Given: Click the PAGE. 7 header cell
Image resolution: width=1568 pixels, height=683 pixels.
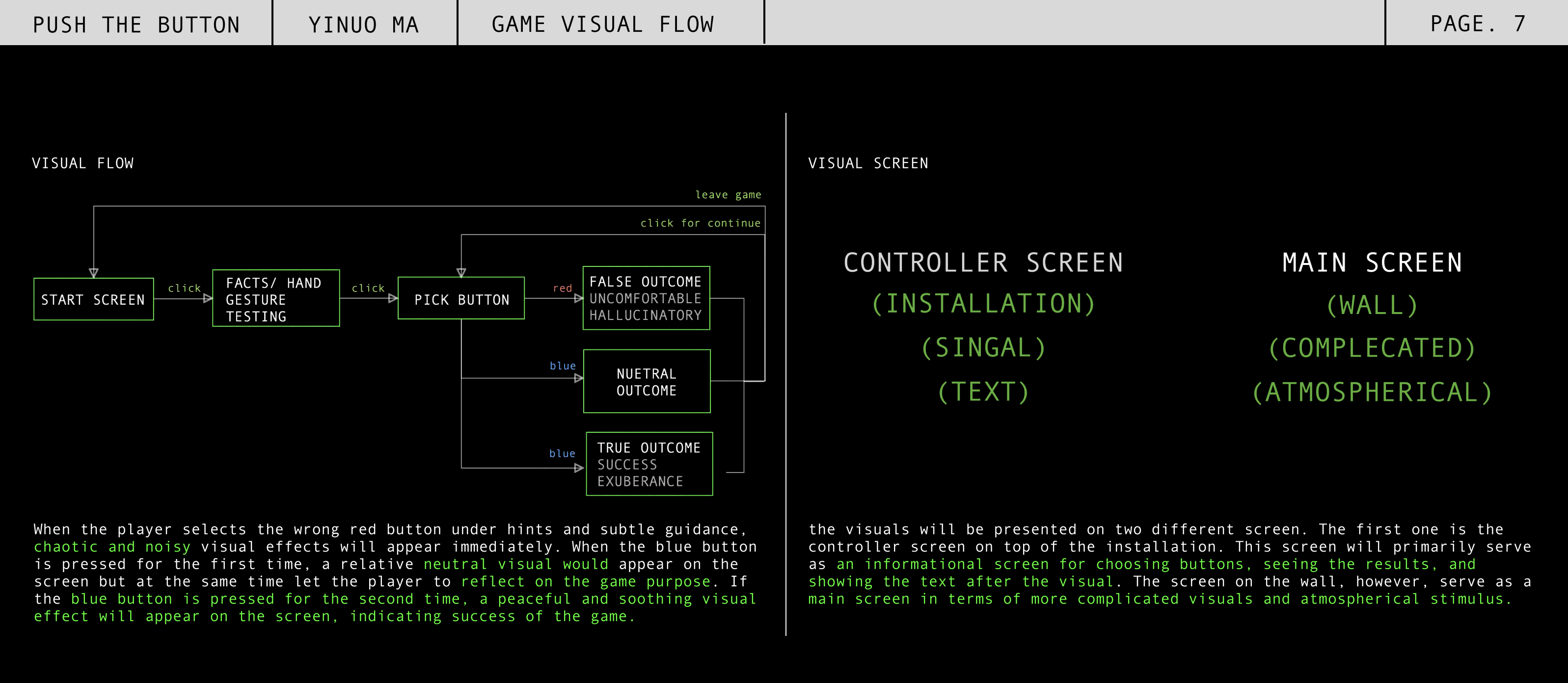Looking at the screenshot, I should click(x=1477, y=24).
